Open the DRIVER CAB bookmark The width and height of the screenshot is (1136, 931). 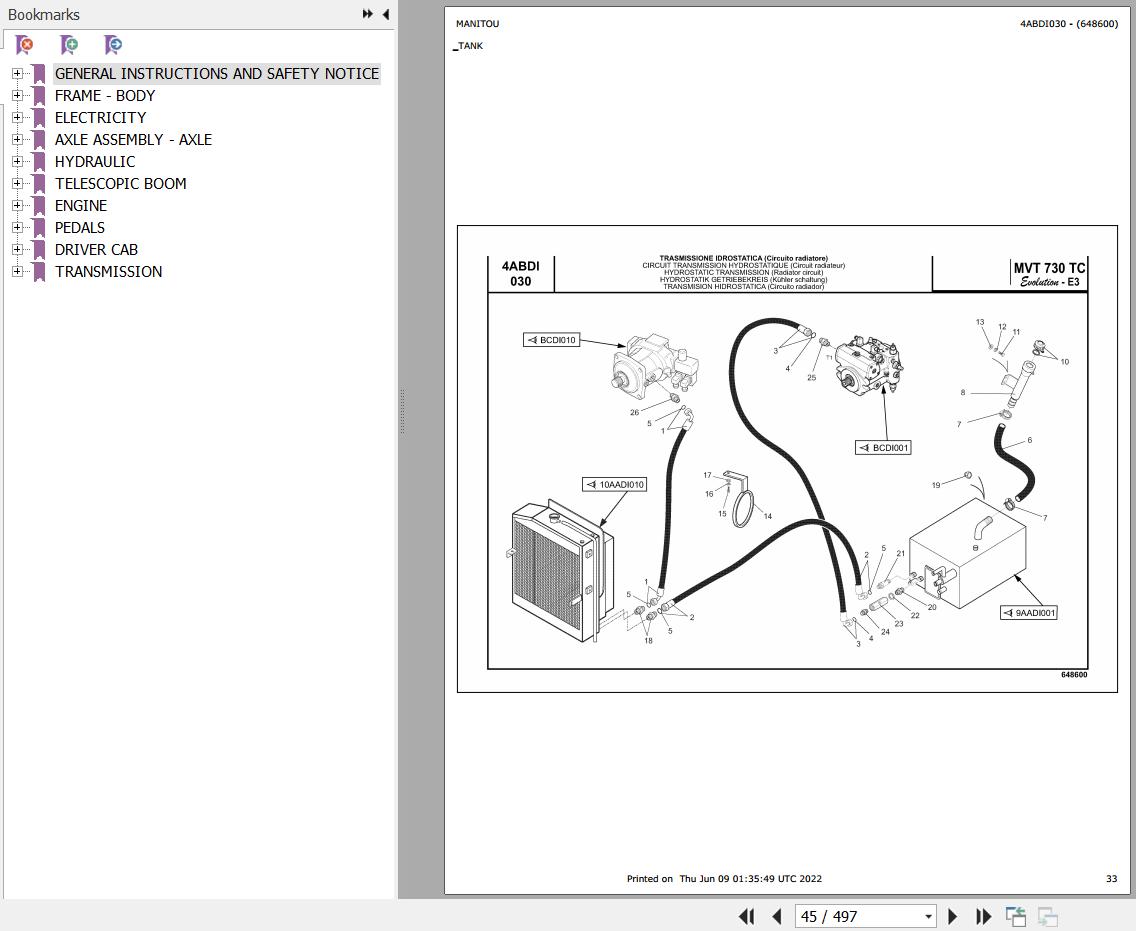click(96, 249)
